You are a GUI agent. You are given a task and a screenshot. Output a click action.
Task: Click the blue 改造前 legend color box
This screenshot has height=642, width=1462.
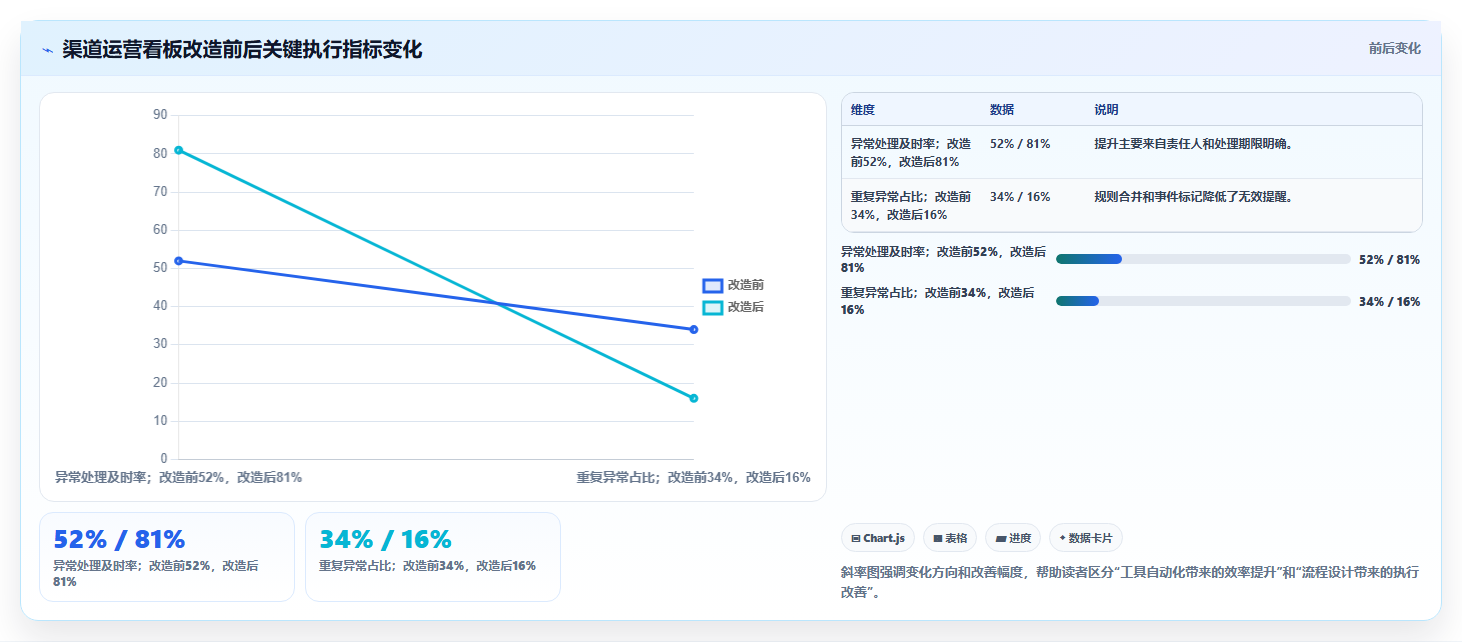click(713, 286)
